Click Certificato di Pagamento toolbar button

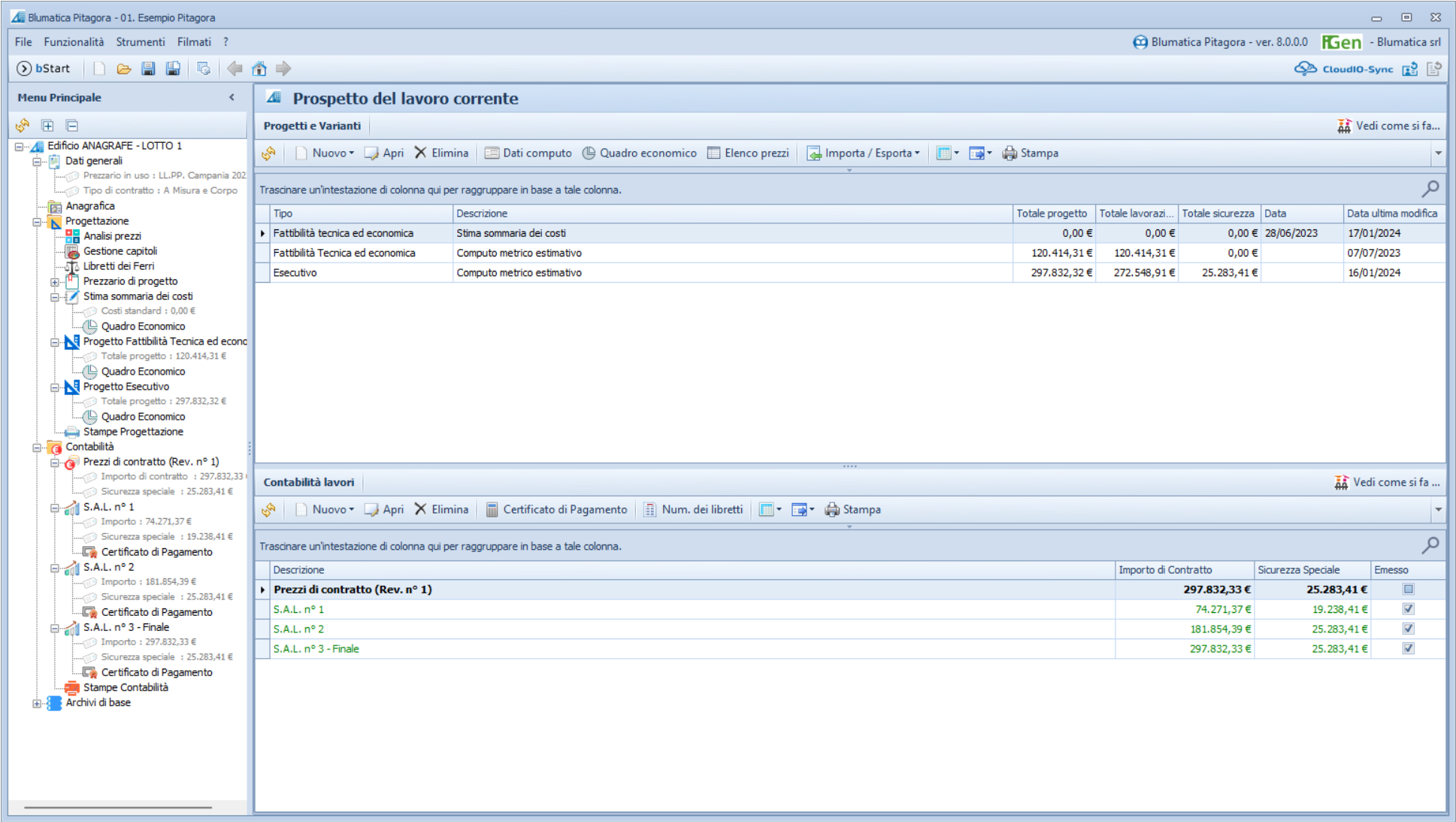pos(556,509)
